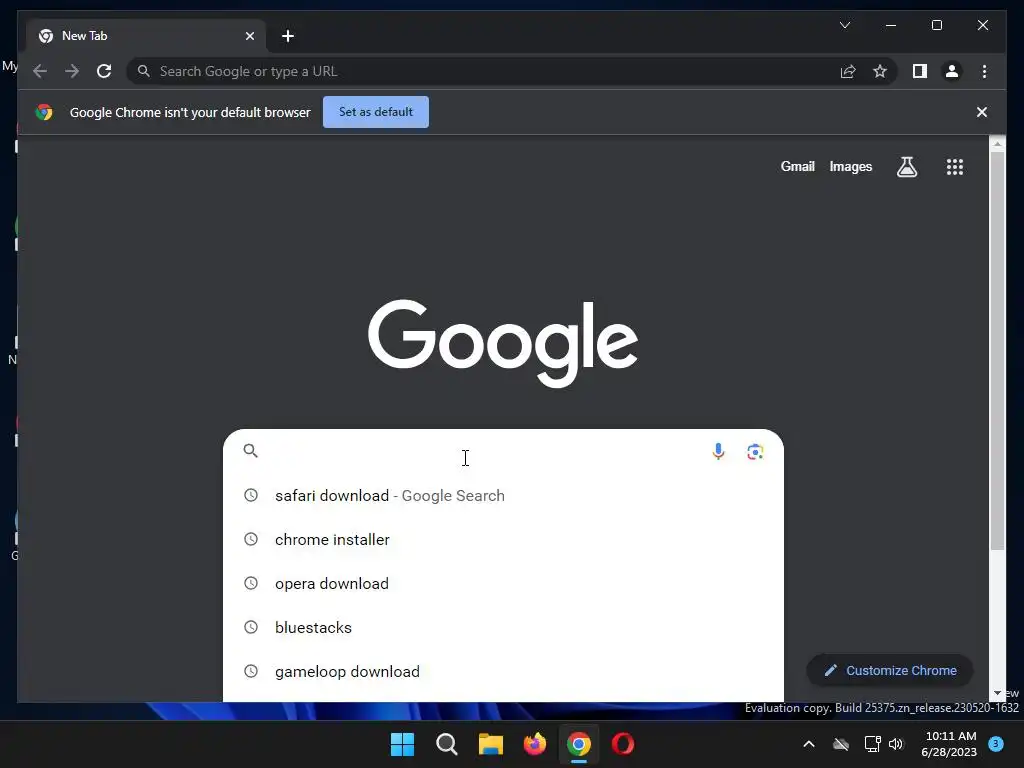Open a new tab with the plus button
Screen dimensions: 1024x768
287,36
